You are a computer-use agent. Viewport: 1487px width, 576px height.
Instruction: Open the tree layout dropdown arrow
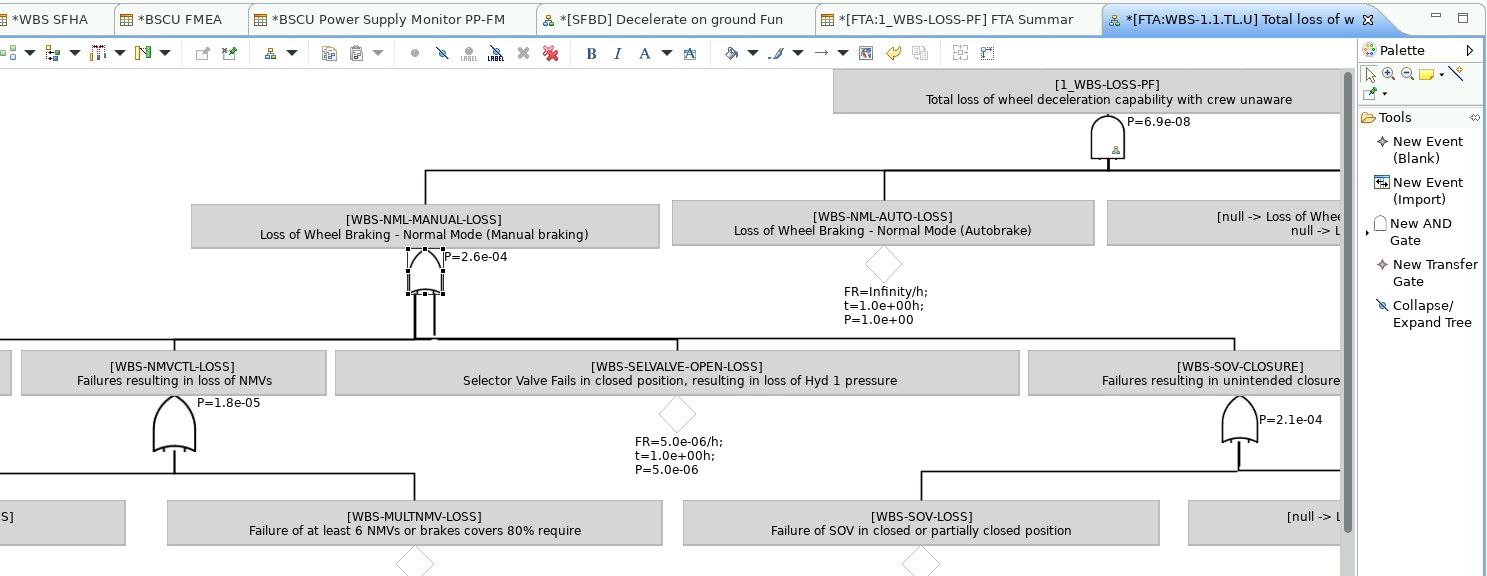tap(291, 53)
